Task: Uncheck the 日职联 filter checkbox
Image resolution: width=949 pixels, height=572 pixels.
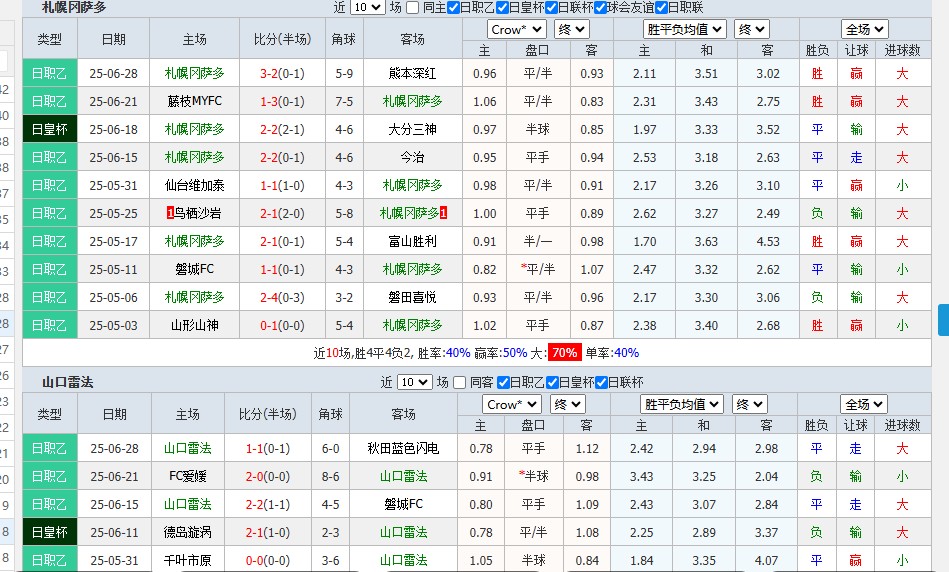Action: (x=658, y=7)
